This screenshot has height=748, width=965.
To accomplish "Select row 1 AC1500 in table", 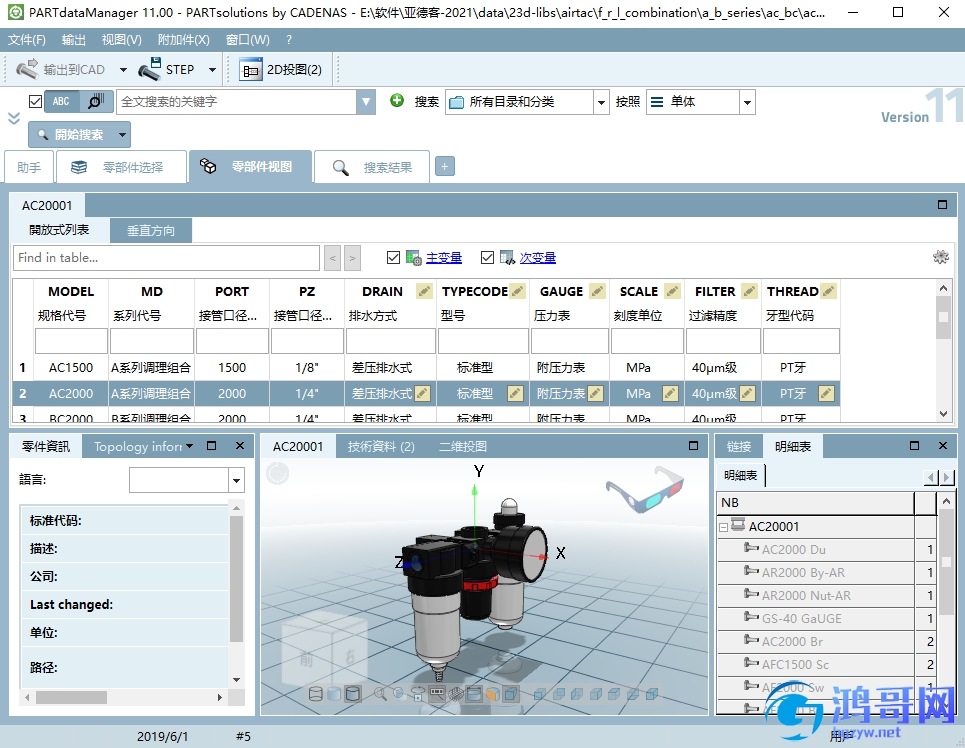I will point(426,368).
